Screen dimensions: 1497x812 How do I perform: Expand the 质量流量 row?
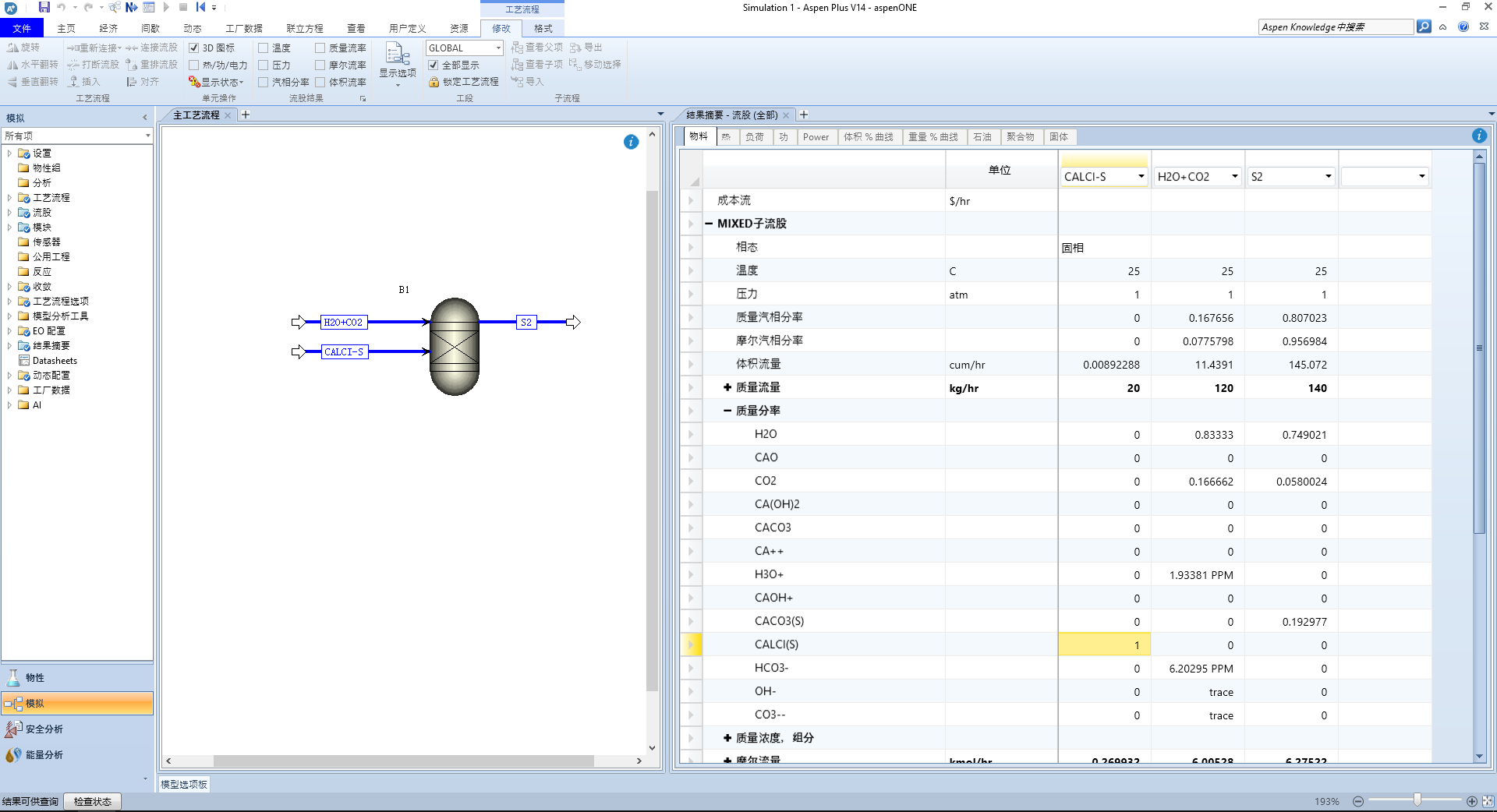727,387
